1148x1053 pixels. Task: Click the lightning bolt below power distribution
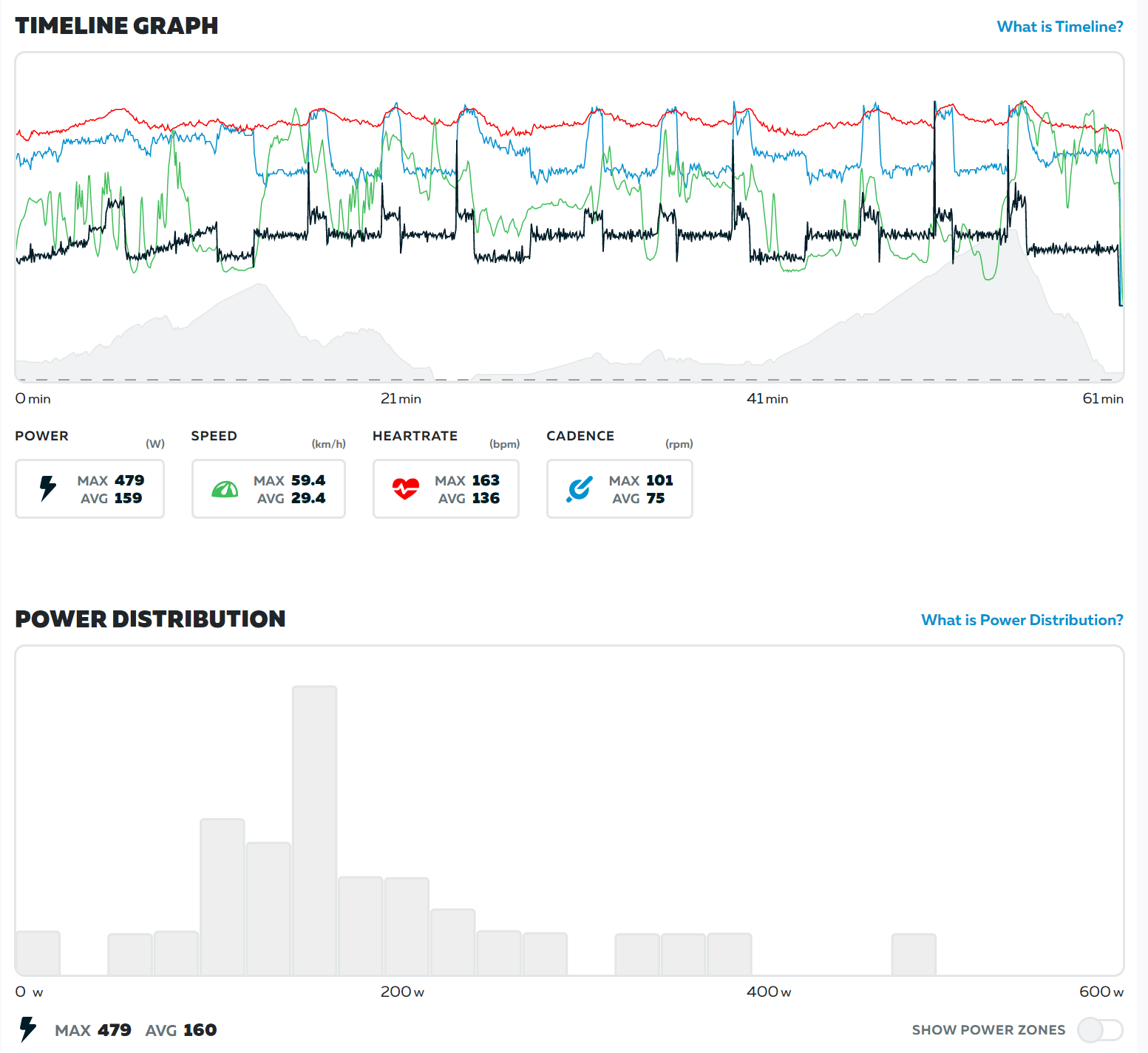[28, 1029]
